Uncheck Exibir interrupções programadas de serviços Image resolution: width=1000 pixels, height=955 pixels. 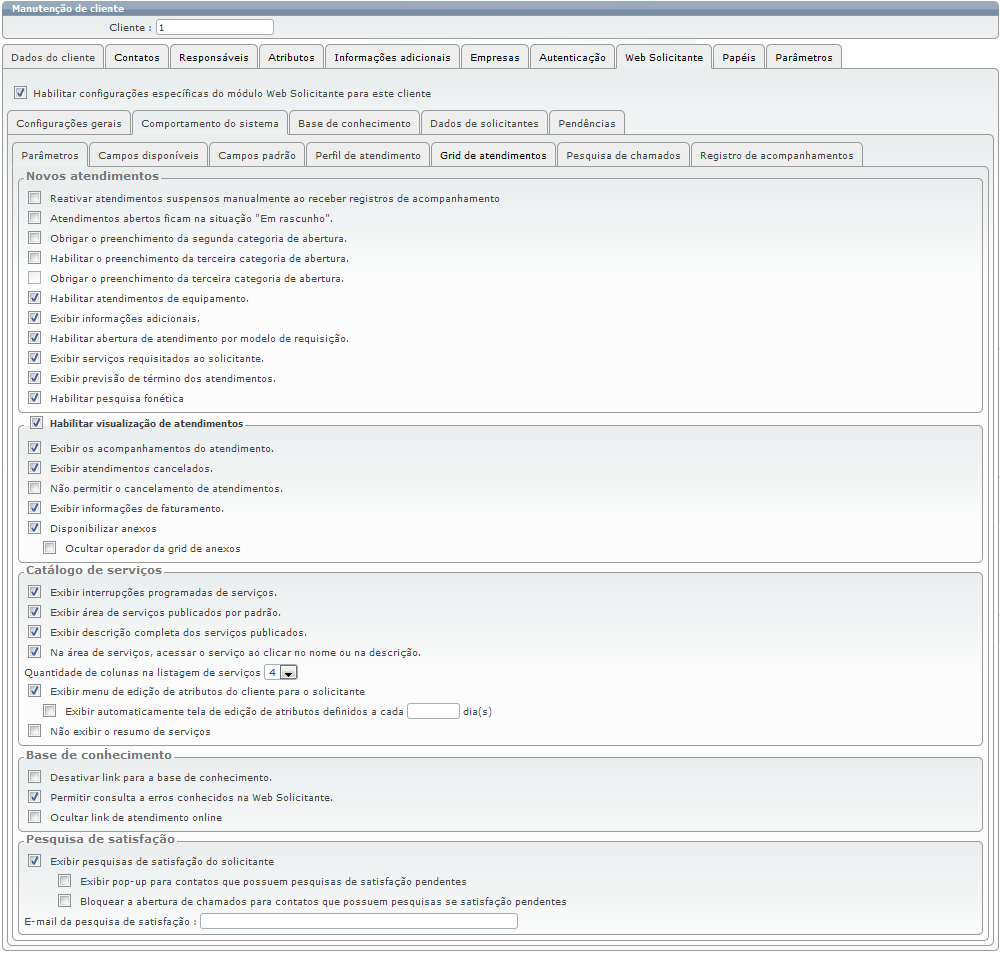tap(34, 592)
